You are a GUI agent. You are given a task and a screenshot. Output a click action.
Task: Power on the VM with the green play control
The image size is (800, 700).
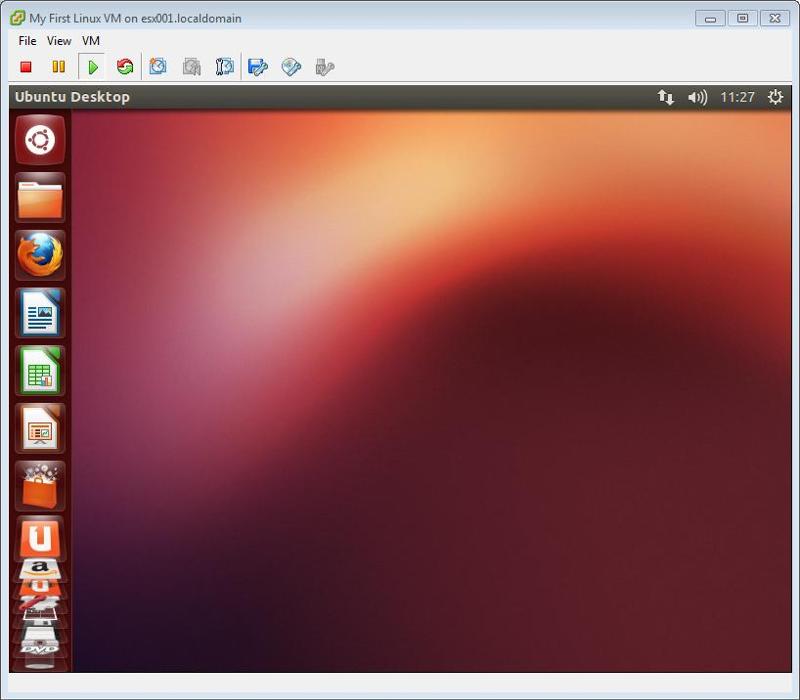coord(92,66)
